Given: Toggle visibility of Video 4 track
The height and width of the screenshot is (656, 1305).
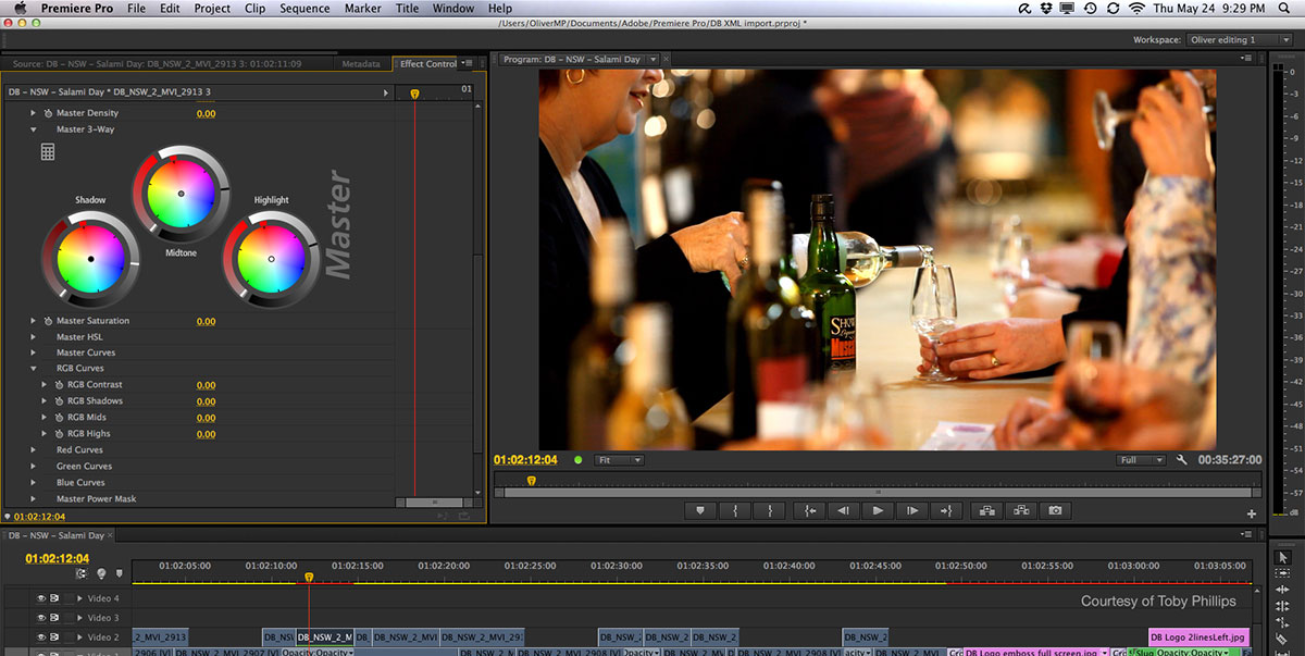Looking at the screenshot, I should pos(42,598).
